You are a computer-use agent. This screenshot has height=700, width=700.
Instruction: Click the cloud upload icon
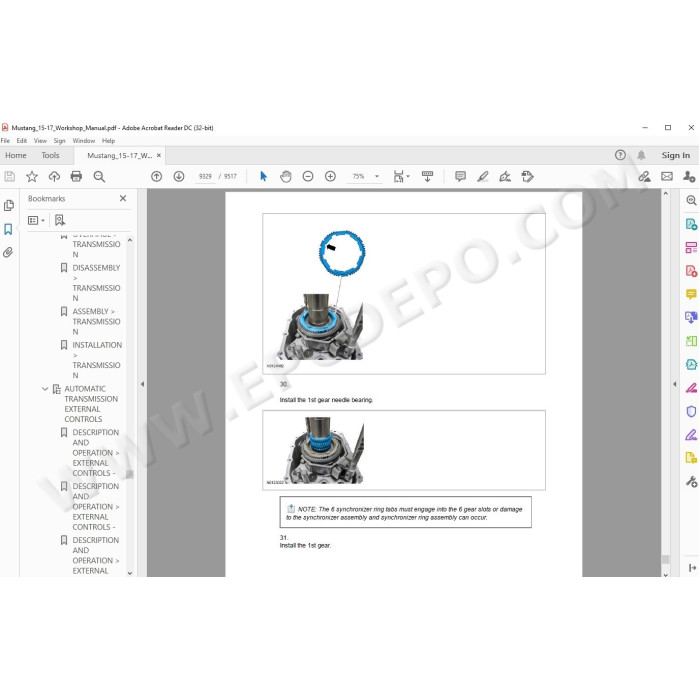[x=54, y=176]
